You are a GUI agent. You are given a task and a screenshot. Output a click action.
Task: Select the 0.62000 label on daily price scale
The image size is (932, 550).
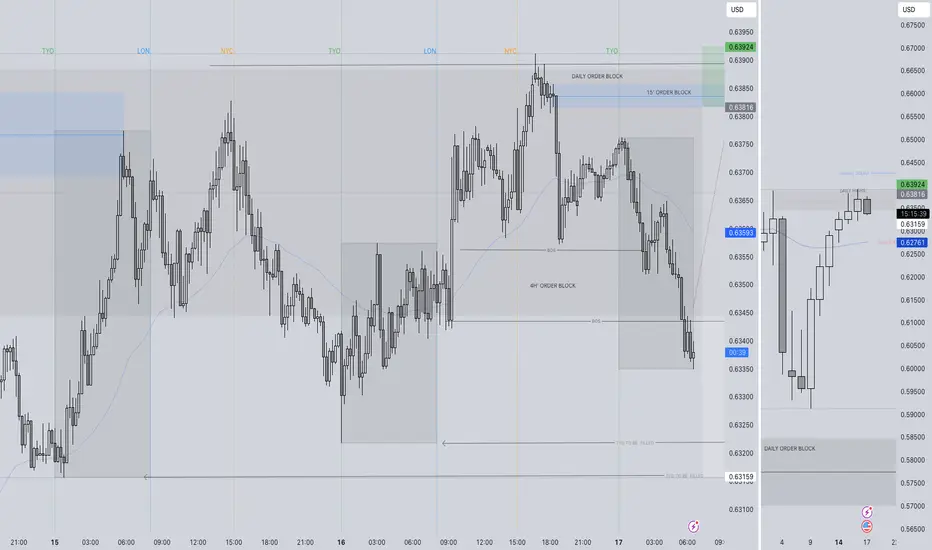[x=912, y=277]
